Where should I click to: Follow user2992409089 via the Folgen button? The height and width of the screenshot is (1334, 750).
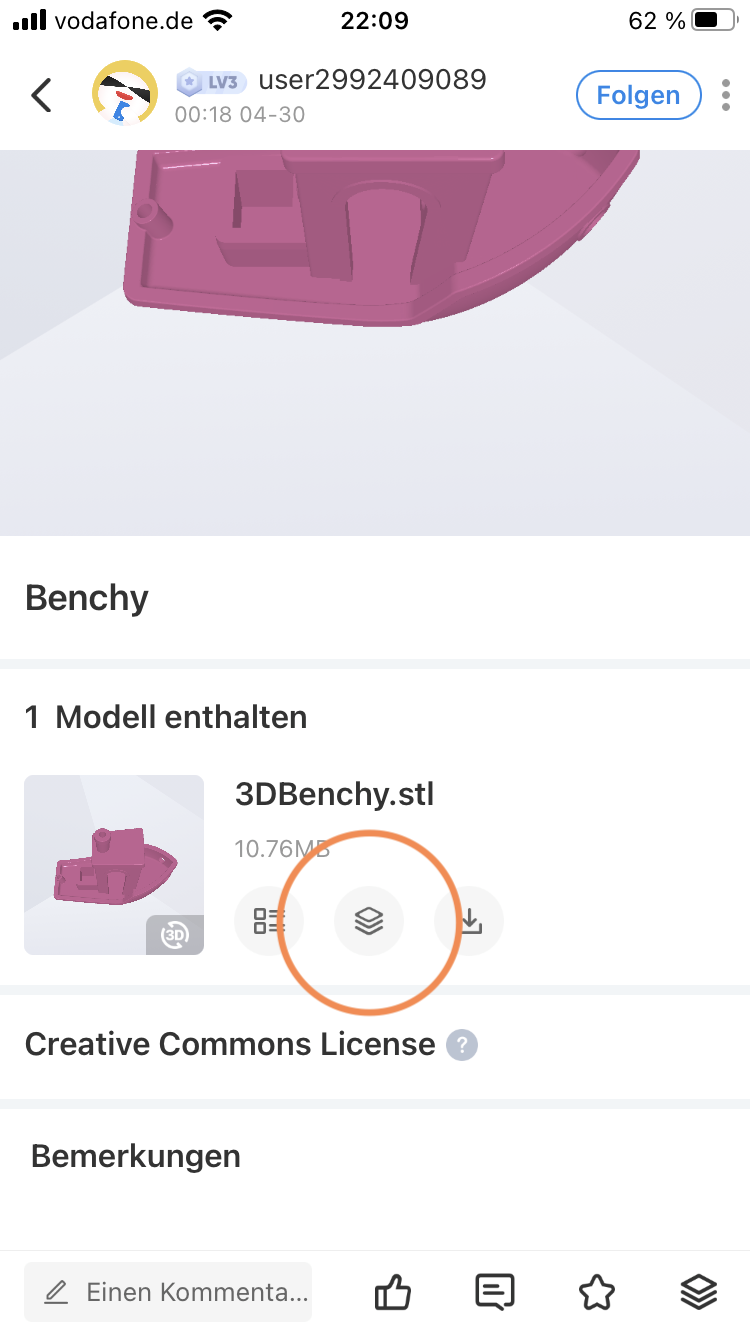pyautogui.click(x=638, y=95)
